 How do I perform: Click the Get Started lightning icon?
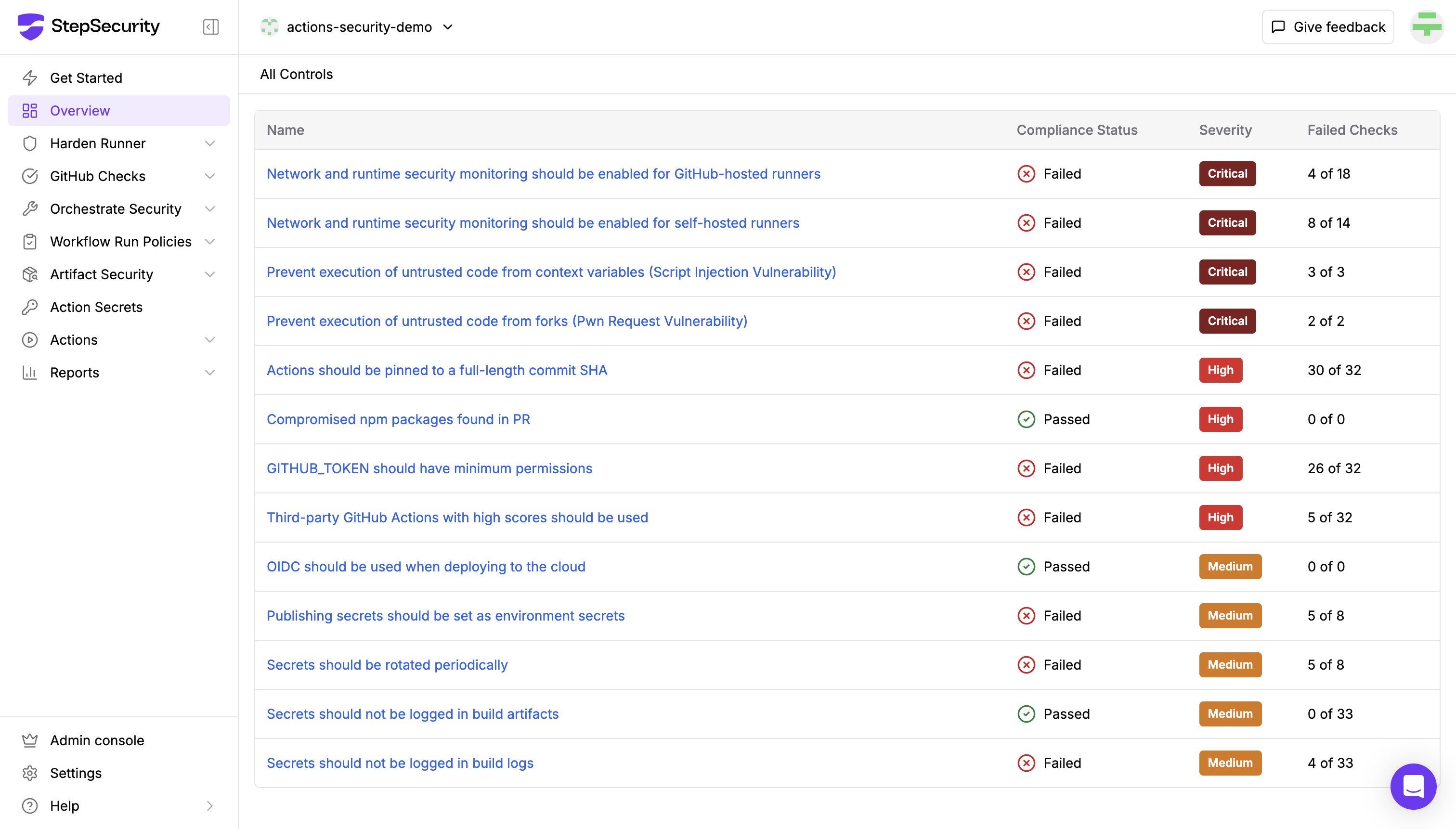(29, 78)
